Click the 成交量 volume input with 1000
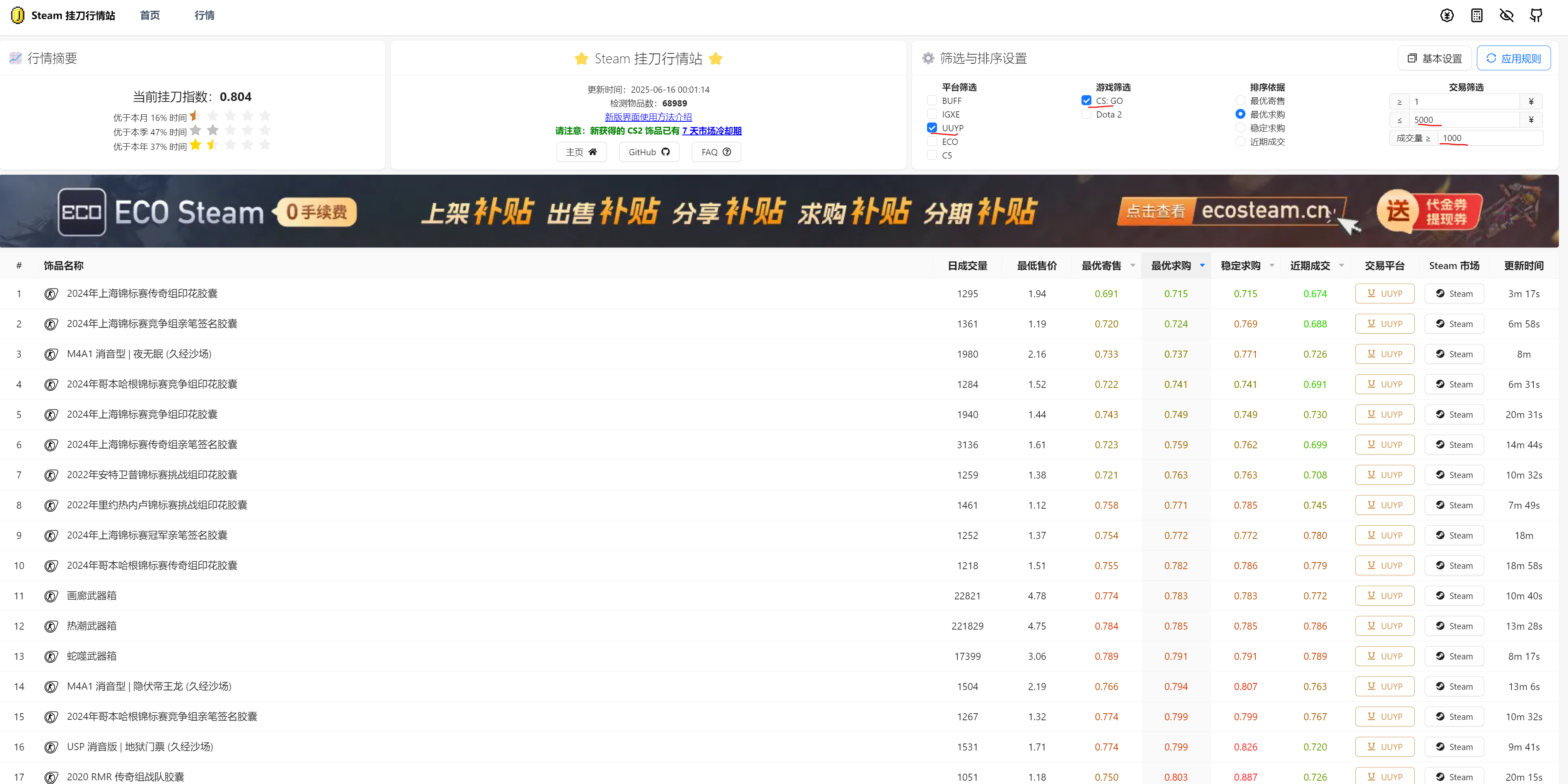The height and width of the screenshot is (784, 1568). [x=1490, y=138]
